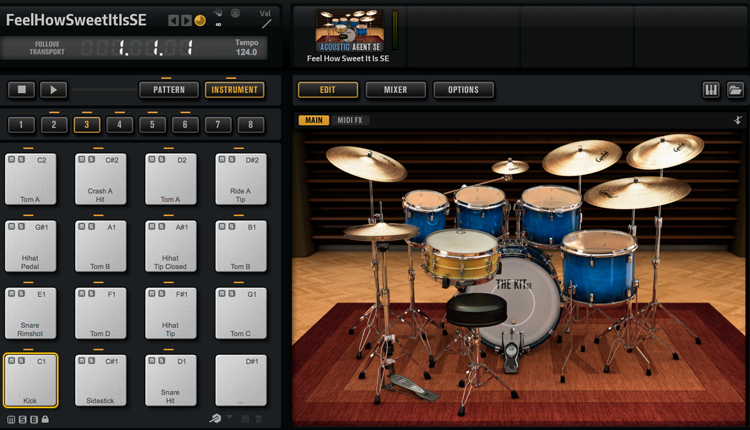Click the FeelHowSweetItIsSE kit name
This screenshot has width=750, height=430.
coord(76,20)
